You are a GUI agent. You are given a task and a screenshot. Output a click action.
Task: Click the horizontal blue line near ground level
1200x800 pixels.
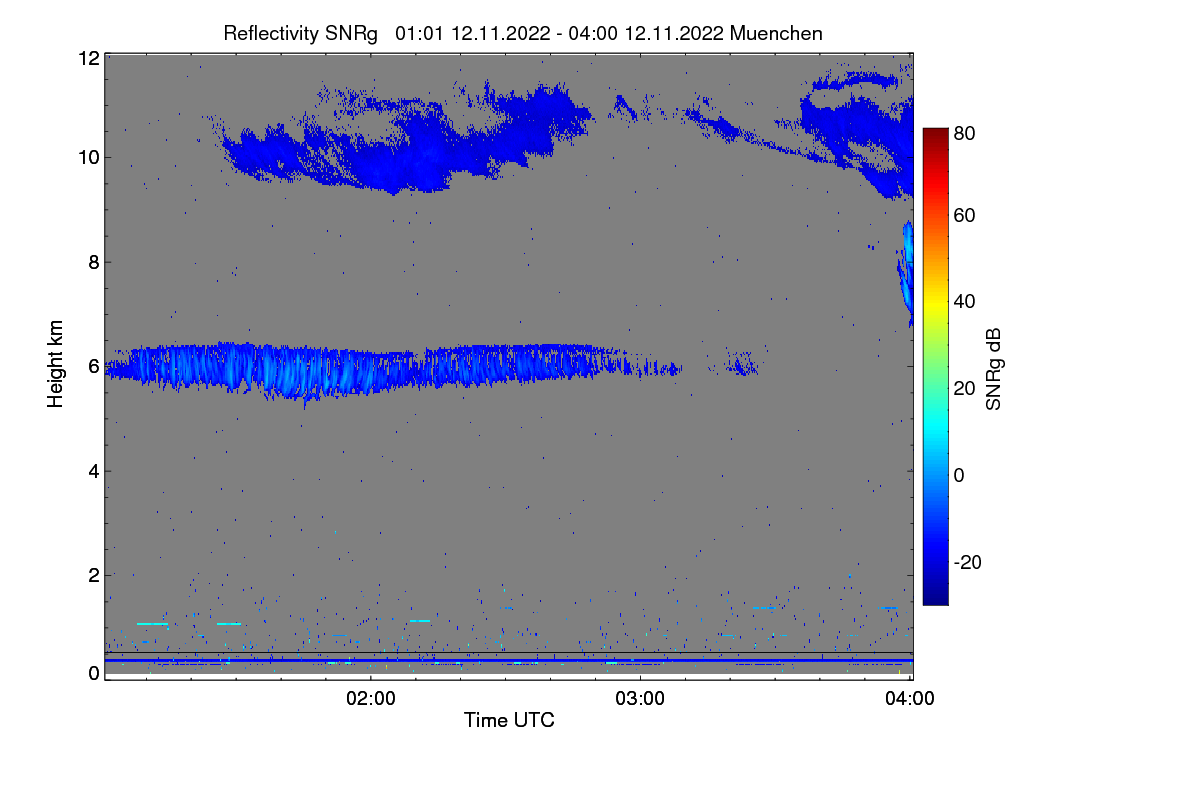[x=509, y=660]
